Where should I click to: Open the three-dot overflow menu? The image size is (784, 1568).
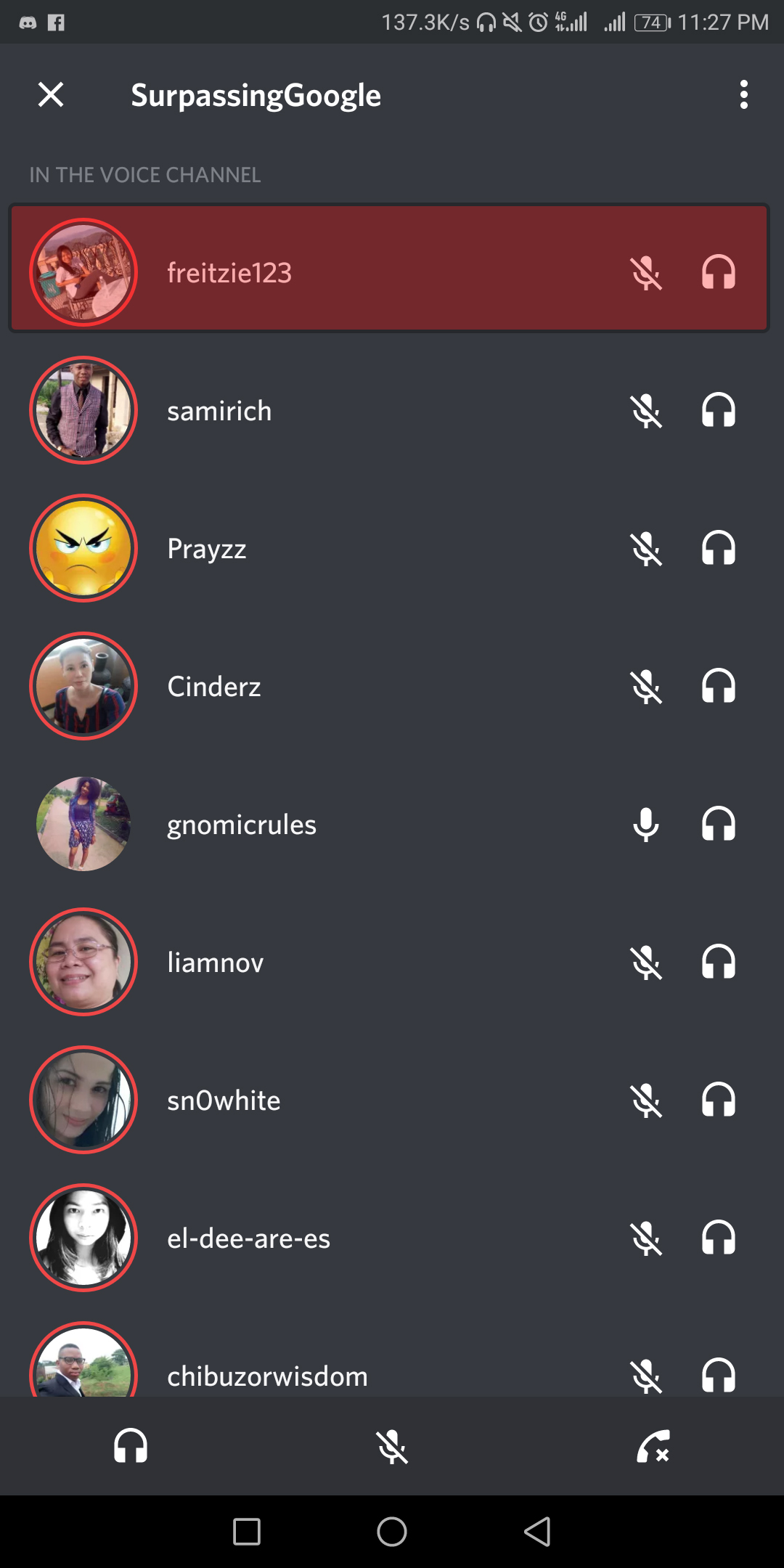pos(744,95)
